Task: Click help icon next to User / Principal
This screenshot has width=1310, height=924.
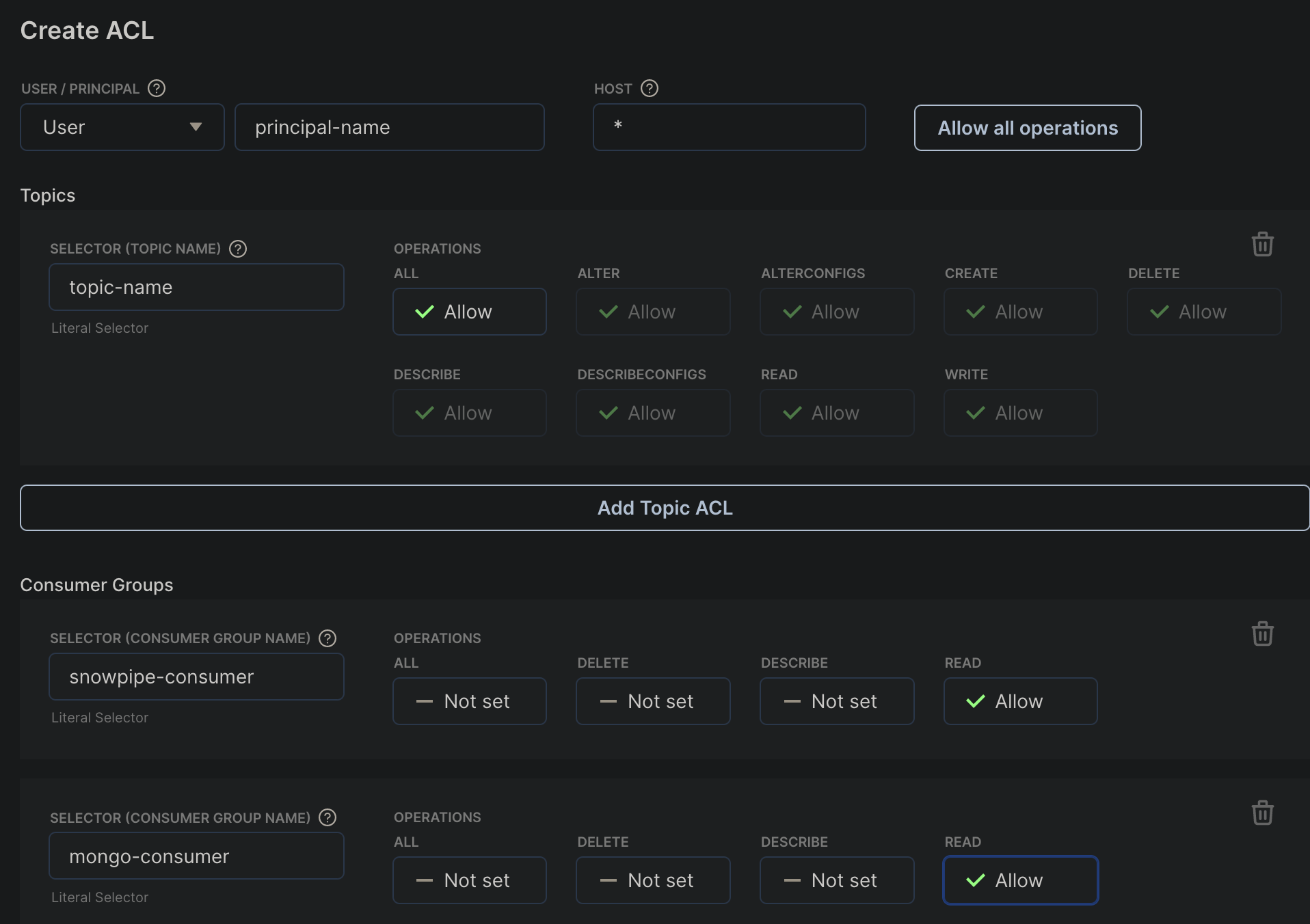Action: click(x=157, y=88)
